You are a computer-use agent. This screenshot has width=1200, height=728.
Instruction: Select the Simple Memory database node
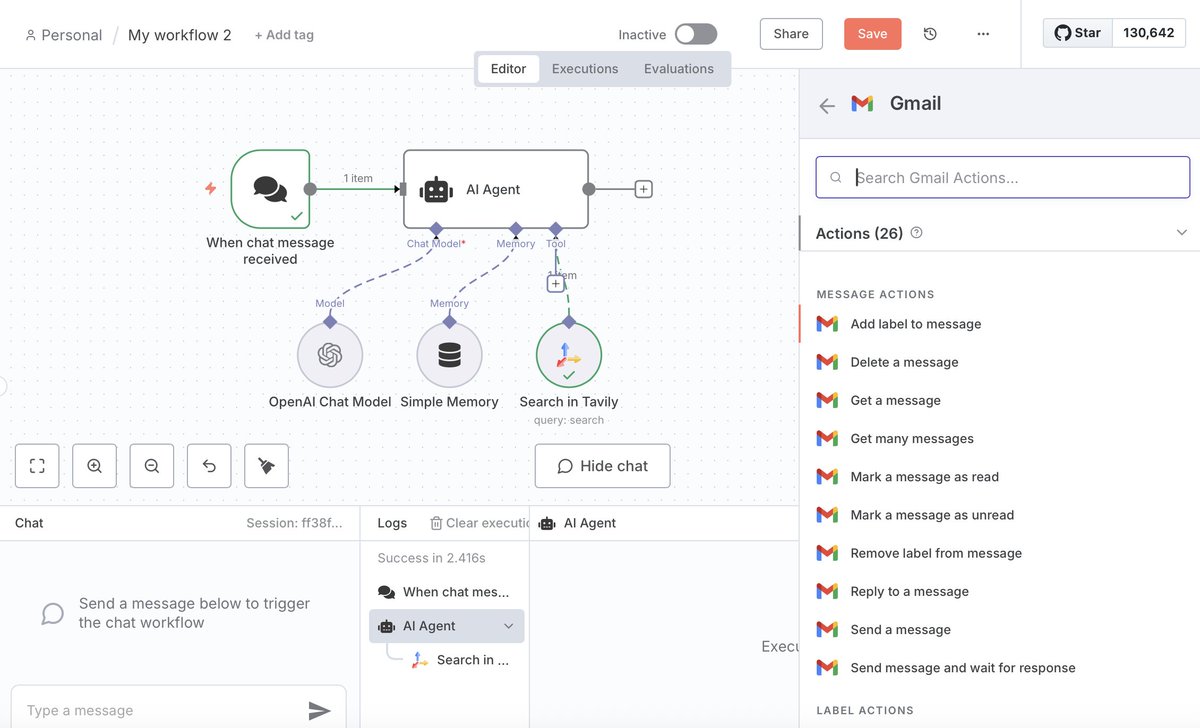click(x=449, y=354)
